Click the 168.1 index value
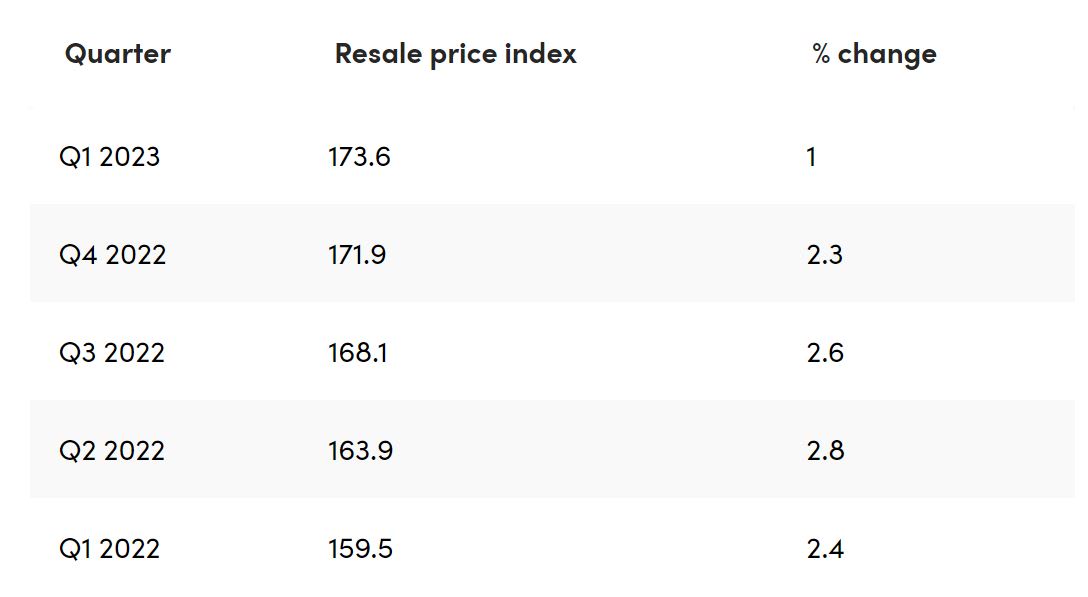The image size is (1088, 597). tap(358, 353)
